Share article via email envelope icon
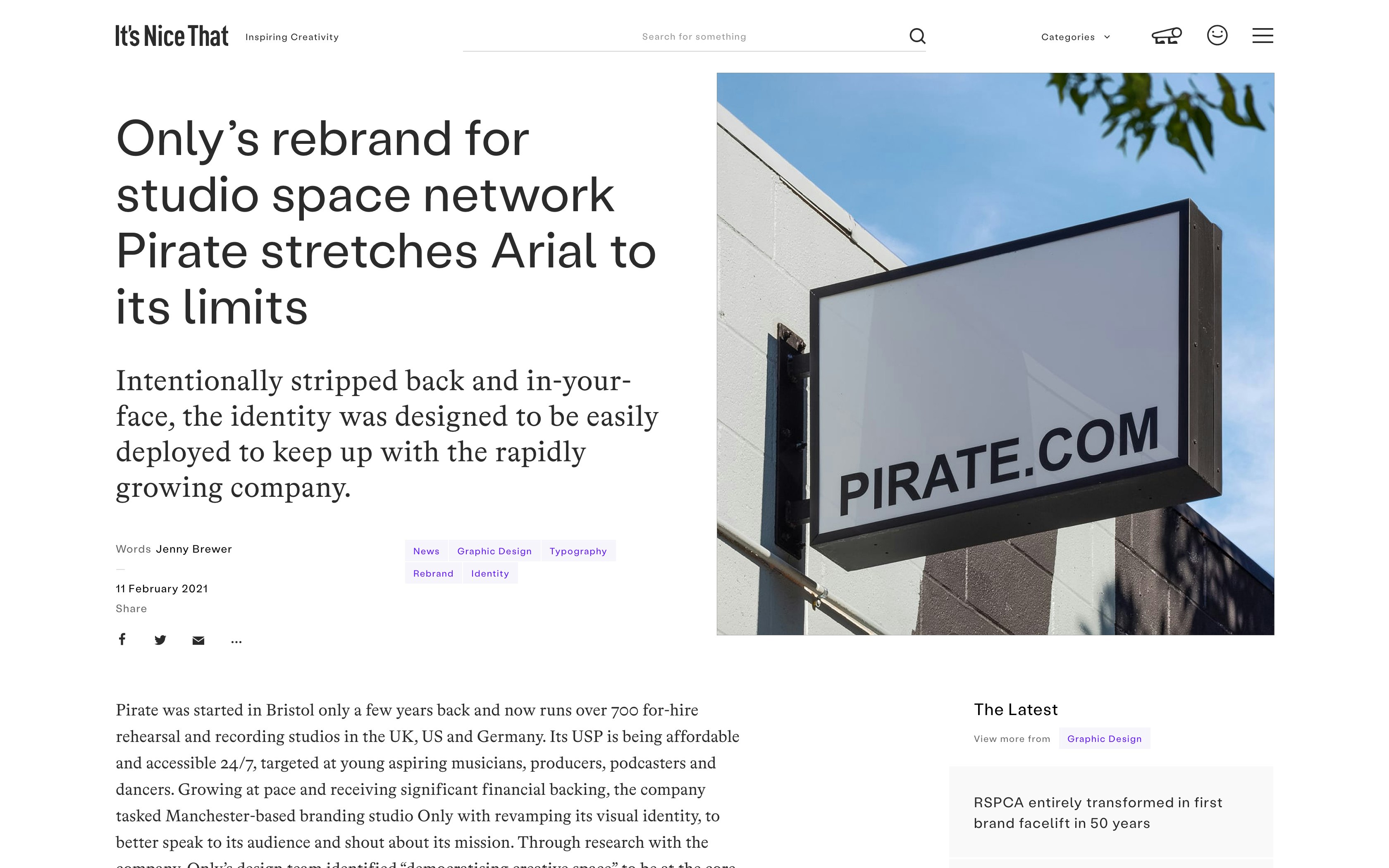The height and width of the screenshot is (868, 1389). click(x=198, y=641)
